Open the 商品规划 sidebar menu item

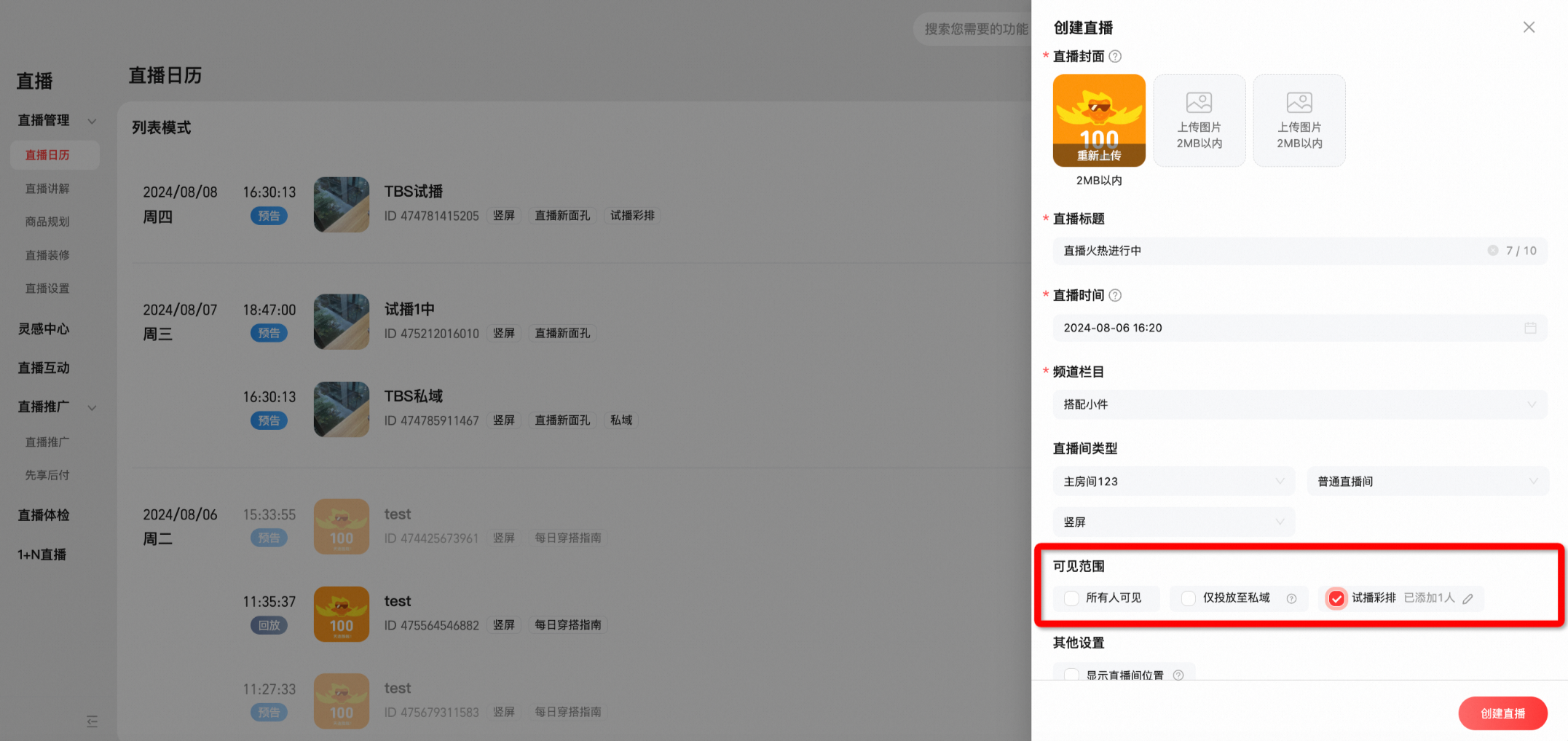pos(47,221)
